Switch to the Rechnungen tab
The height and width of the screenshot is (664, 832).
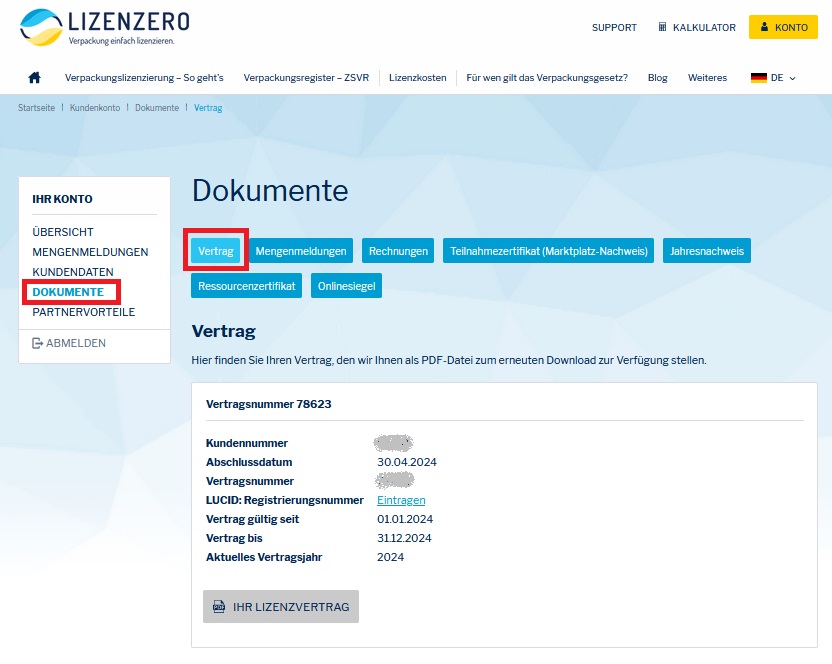pyautogui.click(x=398, y=251)
